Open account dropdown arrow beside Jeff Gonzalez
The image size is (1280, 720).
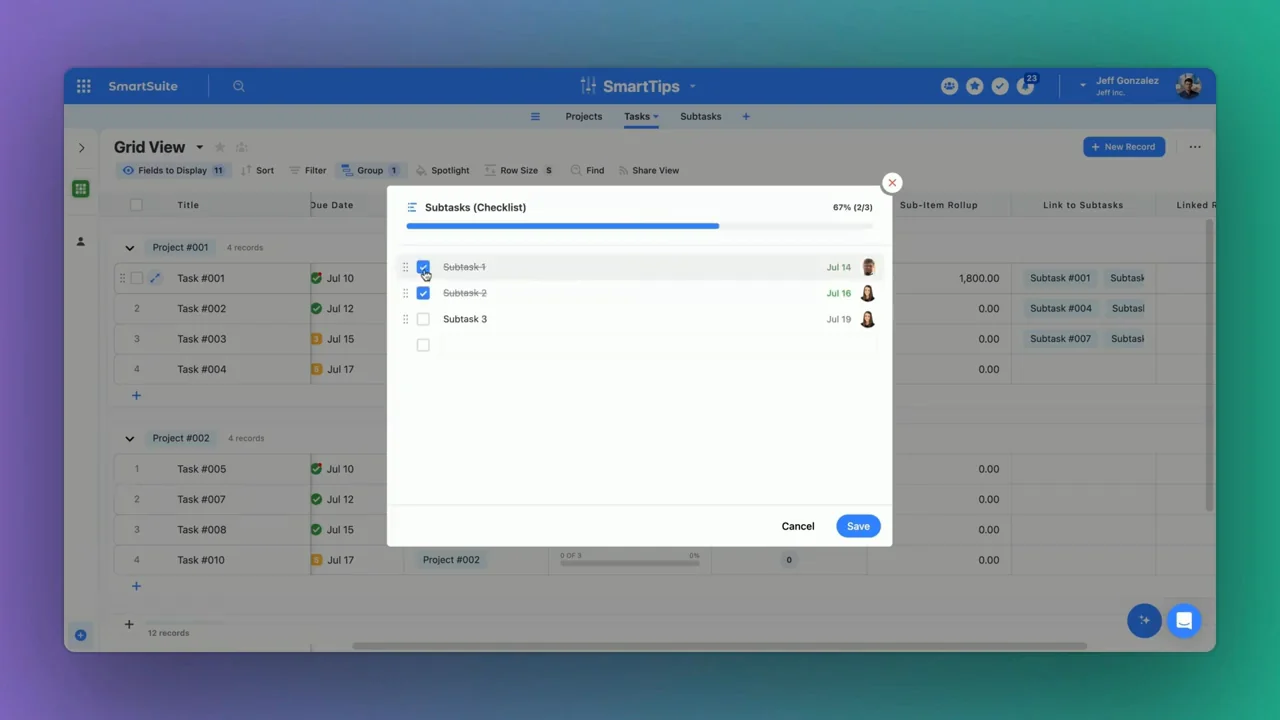pyautogui.click(x=1082, y=86)
